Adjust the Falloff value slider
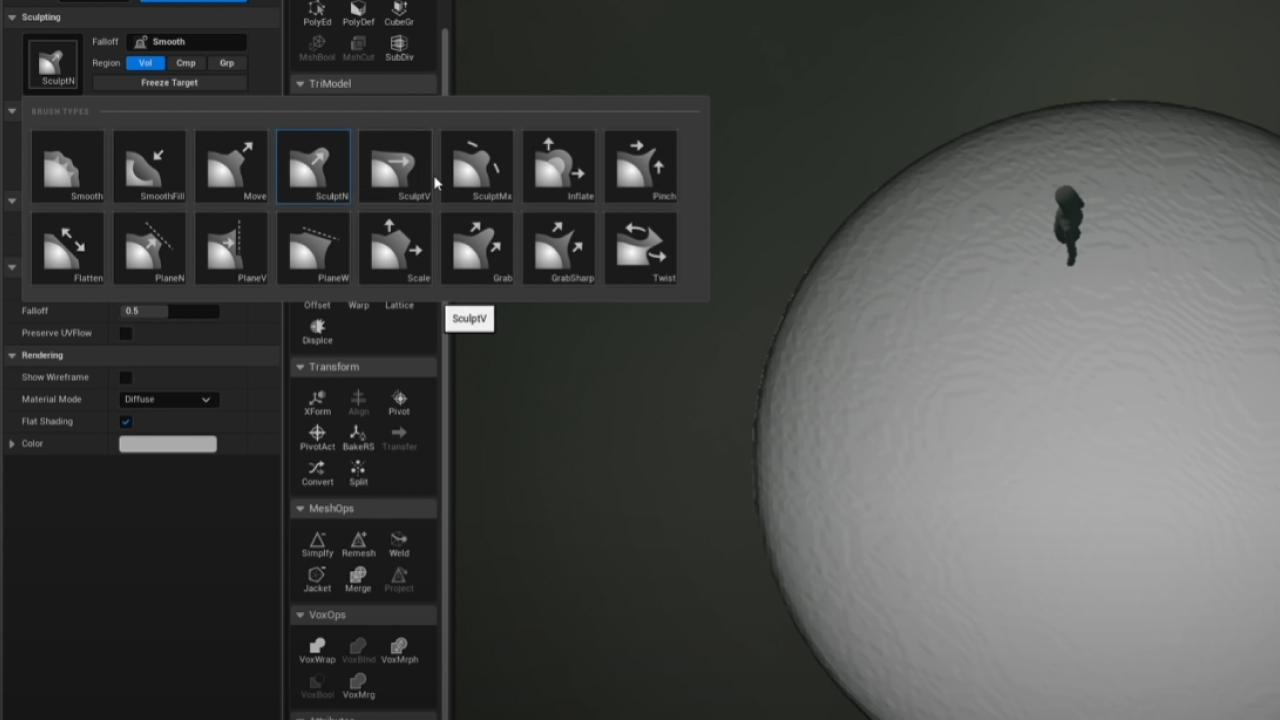The width and height of the screenshot is (1280, 720). point(168,311)
